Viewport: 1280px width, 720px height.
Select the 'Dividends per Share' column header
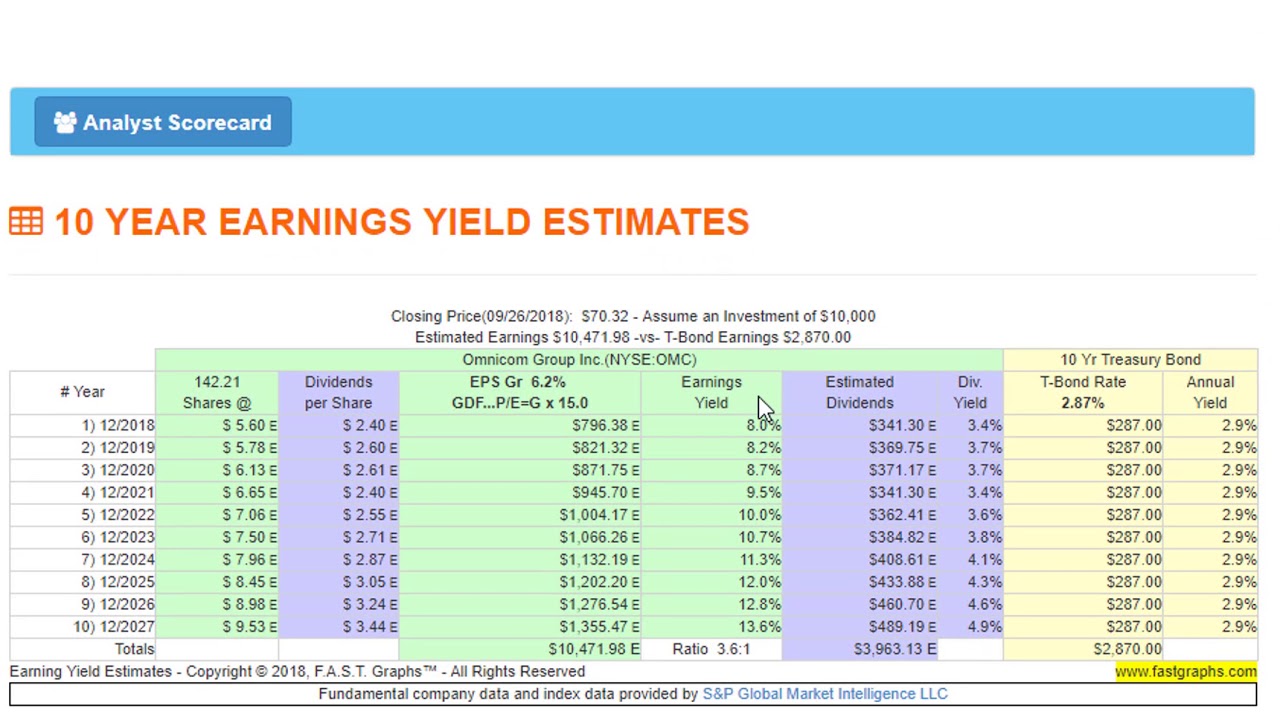pos(338,392)
